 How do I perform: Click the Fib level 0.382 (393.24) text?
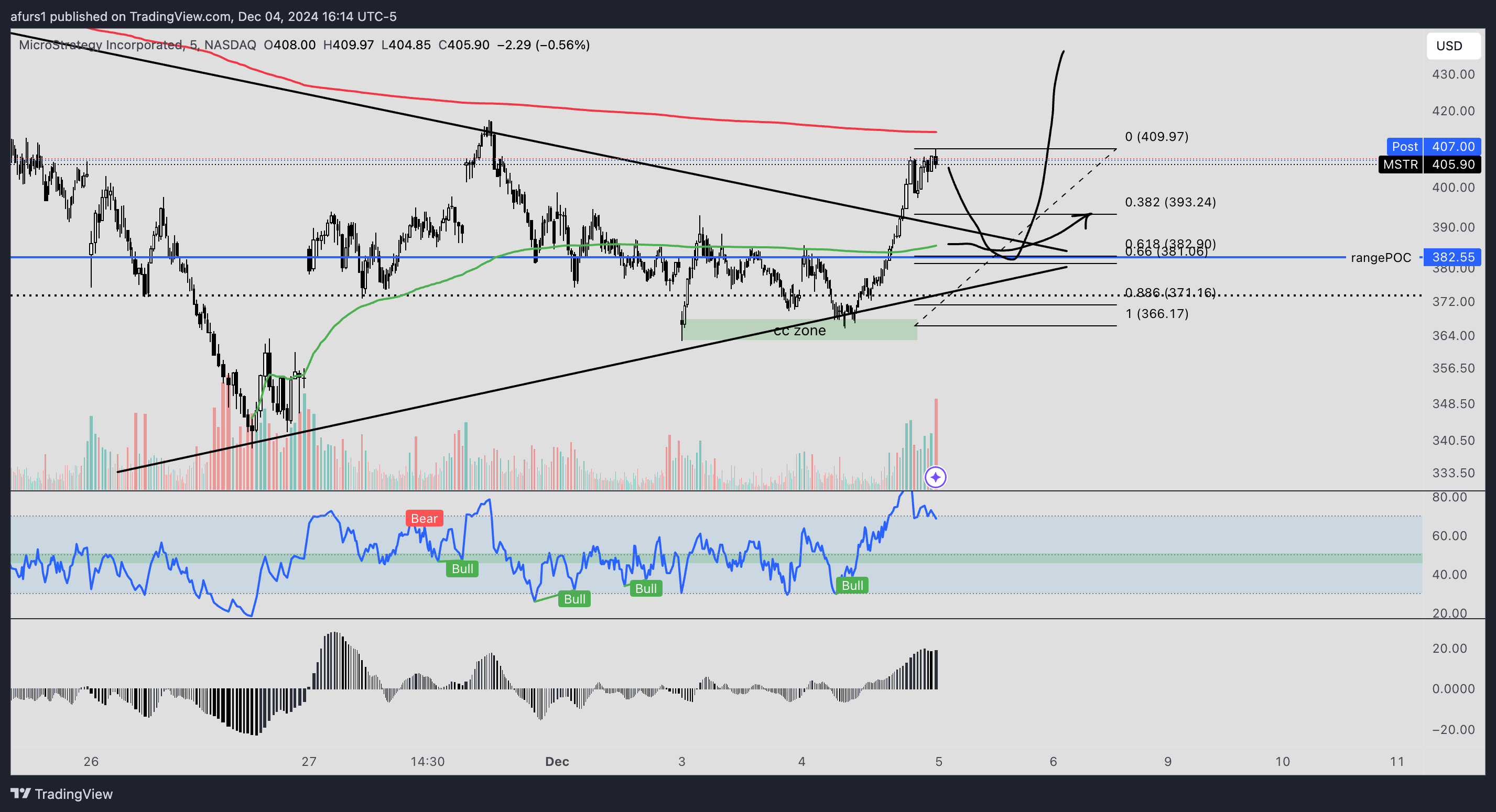[1170, 202]
